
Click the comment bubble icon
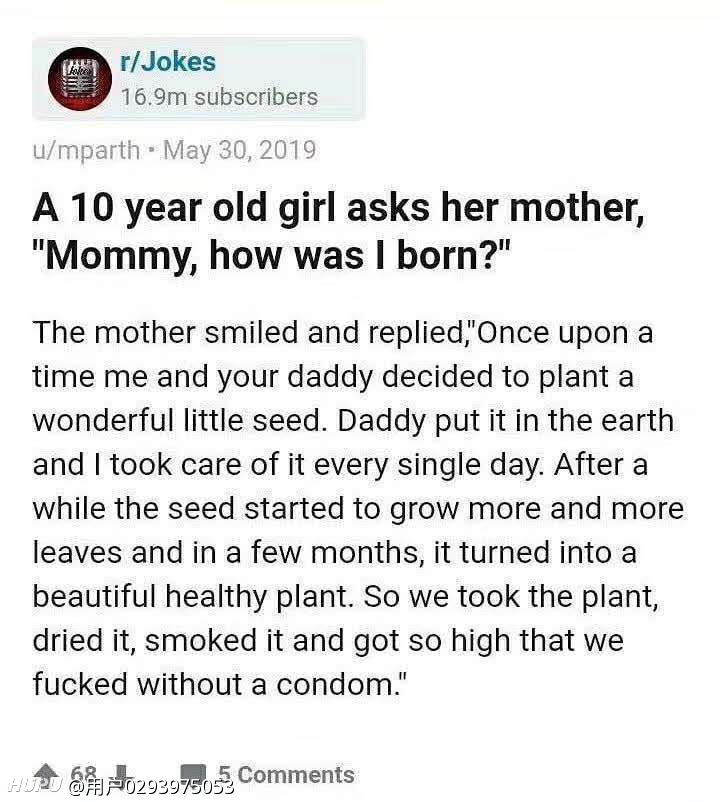click(x=193, y=773)
